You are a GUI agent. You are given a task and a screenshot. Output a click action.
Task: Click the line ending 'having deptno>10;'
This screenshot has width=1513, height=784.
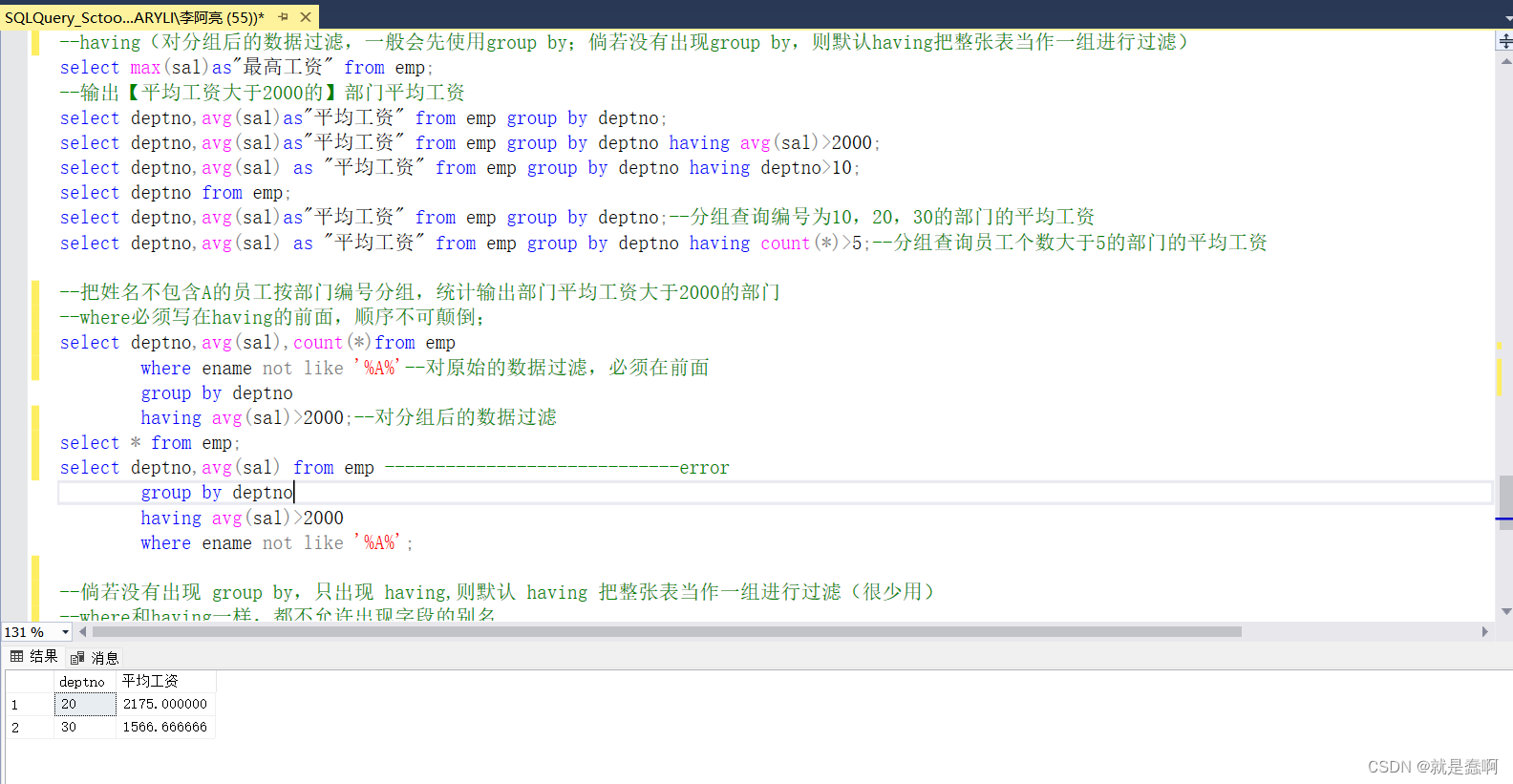459,168
